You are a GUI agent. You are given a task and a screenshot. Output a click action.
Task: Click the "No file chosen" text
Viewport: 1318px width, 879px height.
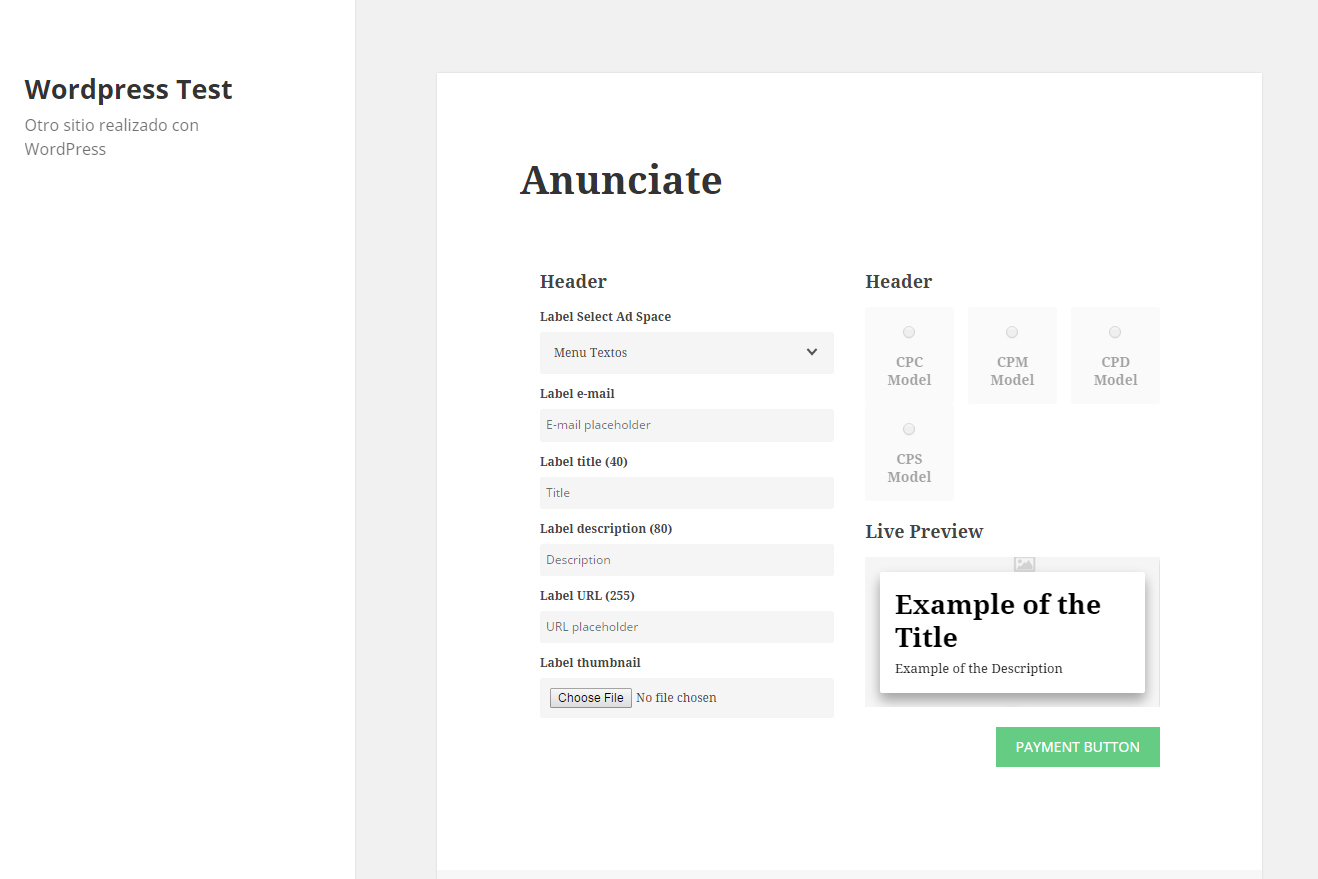coord(676,698)
